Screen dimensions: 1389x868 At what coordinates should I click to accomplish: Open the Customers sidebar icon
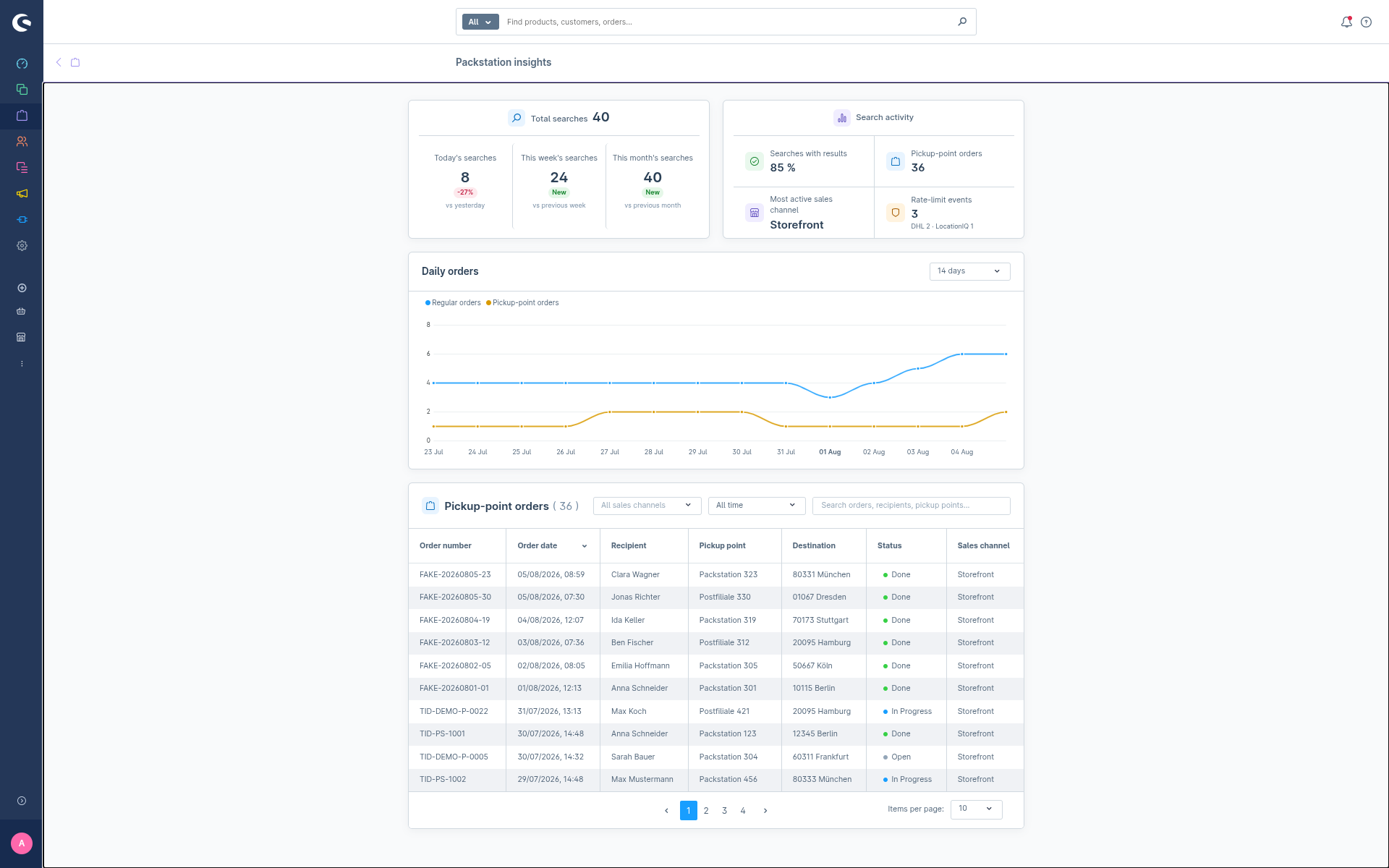[x=22, y=142]
